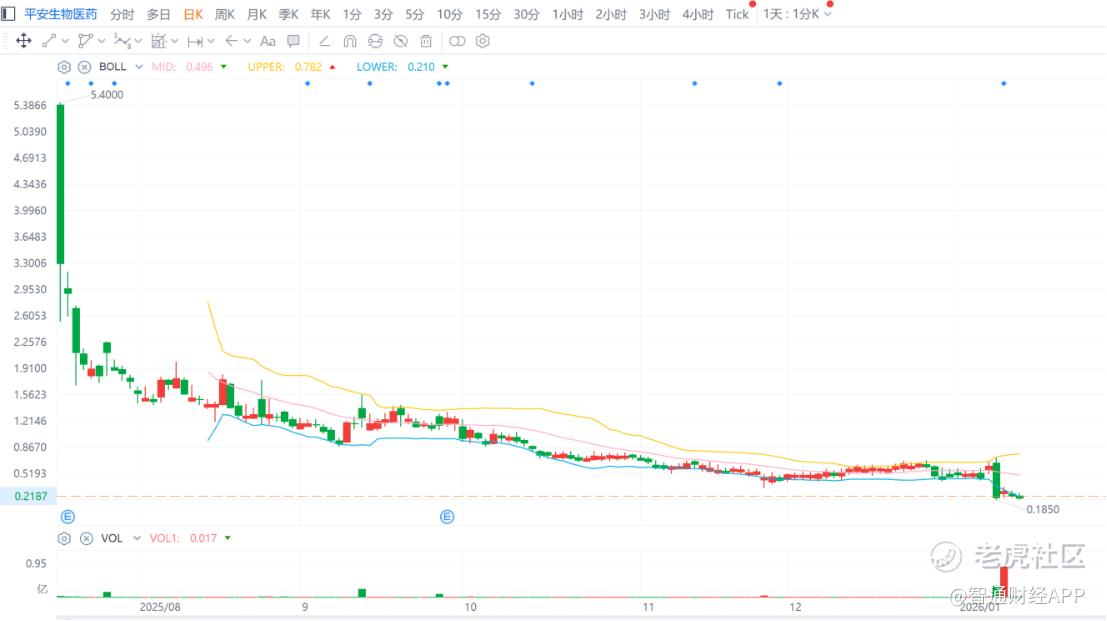
Task: Select the 季K quarterly chart tab
Action: point(288,14)
